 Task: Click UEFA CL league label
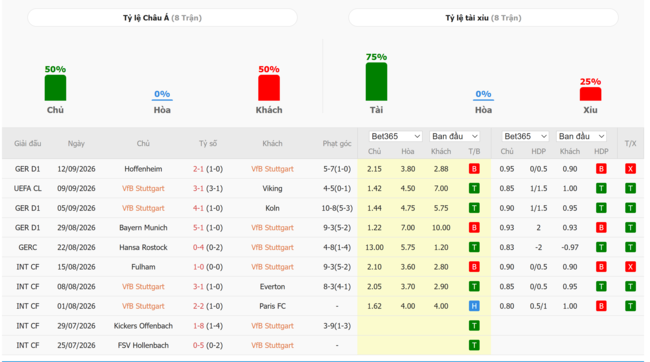28,188
